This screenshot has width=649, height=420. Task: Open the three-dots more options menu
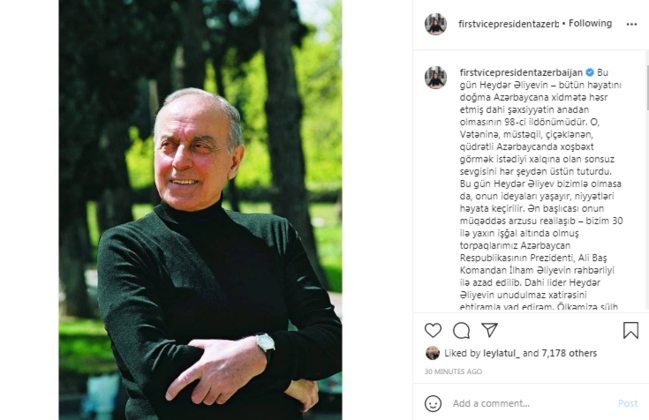[x=632, y=24]
